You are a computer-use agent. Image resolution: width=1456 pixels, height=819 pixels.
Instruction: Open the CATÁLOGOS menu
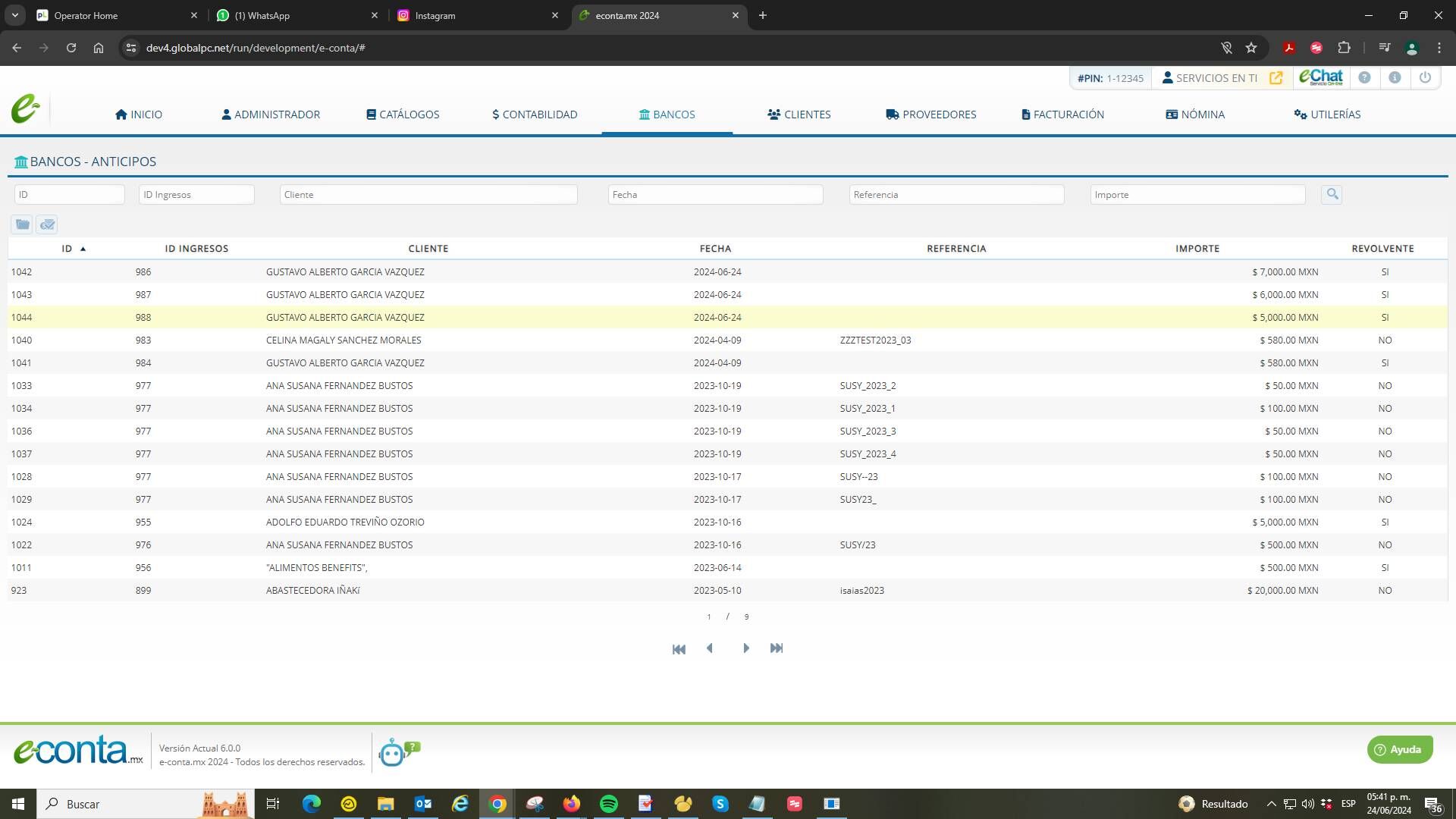[403, 115]
